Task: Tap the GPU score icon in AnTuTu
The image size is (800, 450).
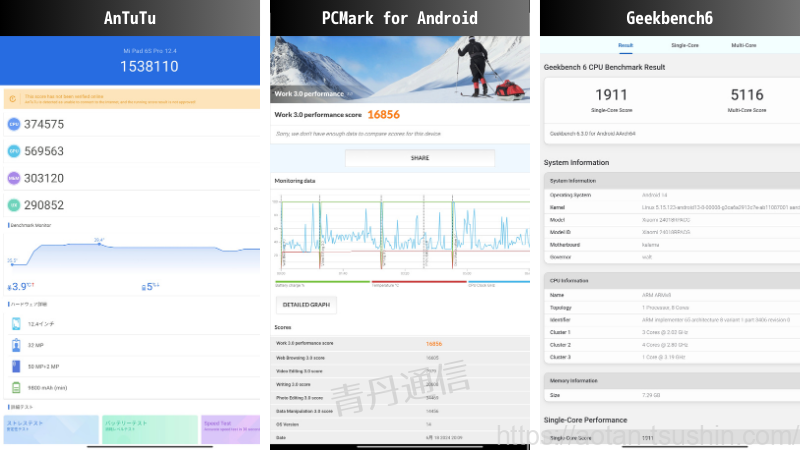Action: (x=14, y=151)
